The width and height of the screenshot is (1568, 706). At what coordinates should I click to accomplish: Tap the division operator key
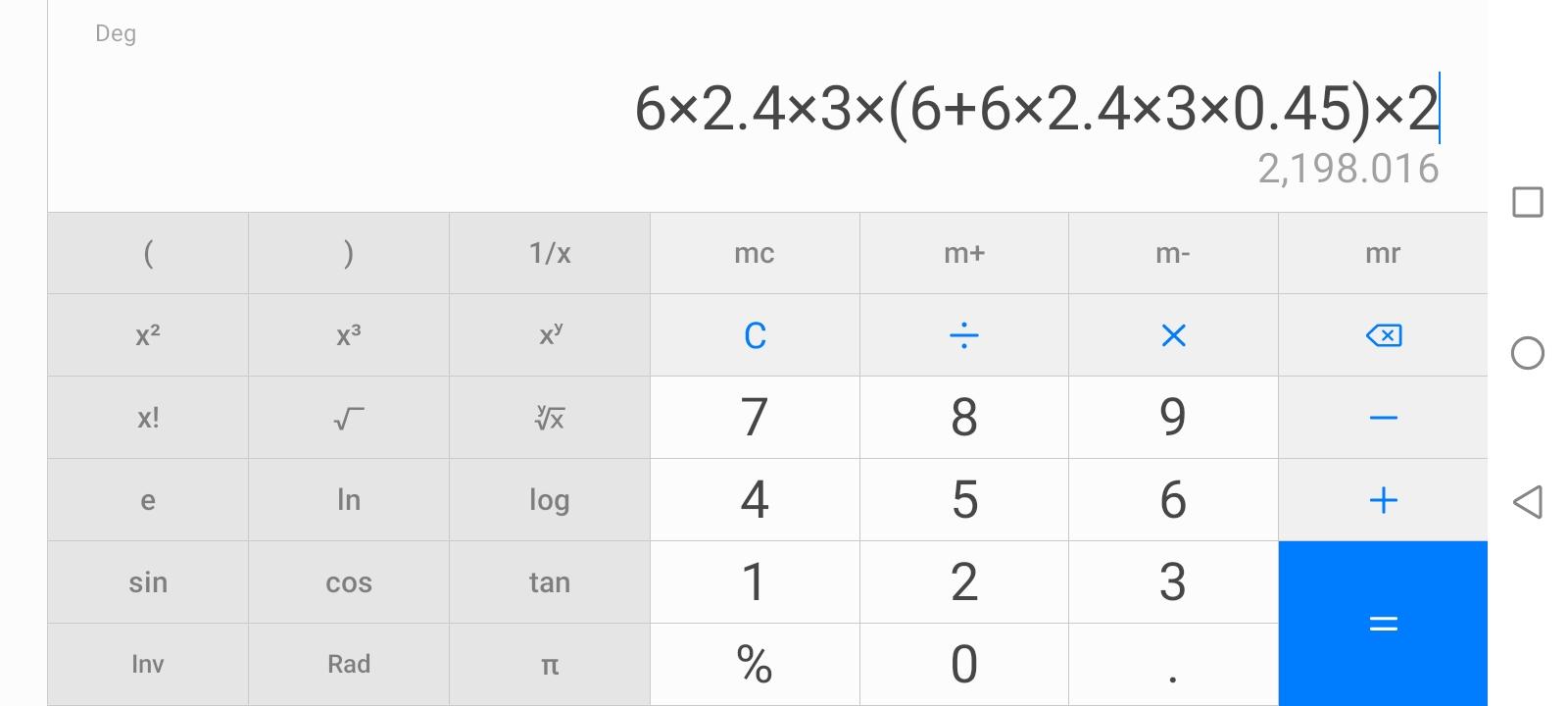click(964, 335)
